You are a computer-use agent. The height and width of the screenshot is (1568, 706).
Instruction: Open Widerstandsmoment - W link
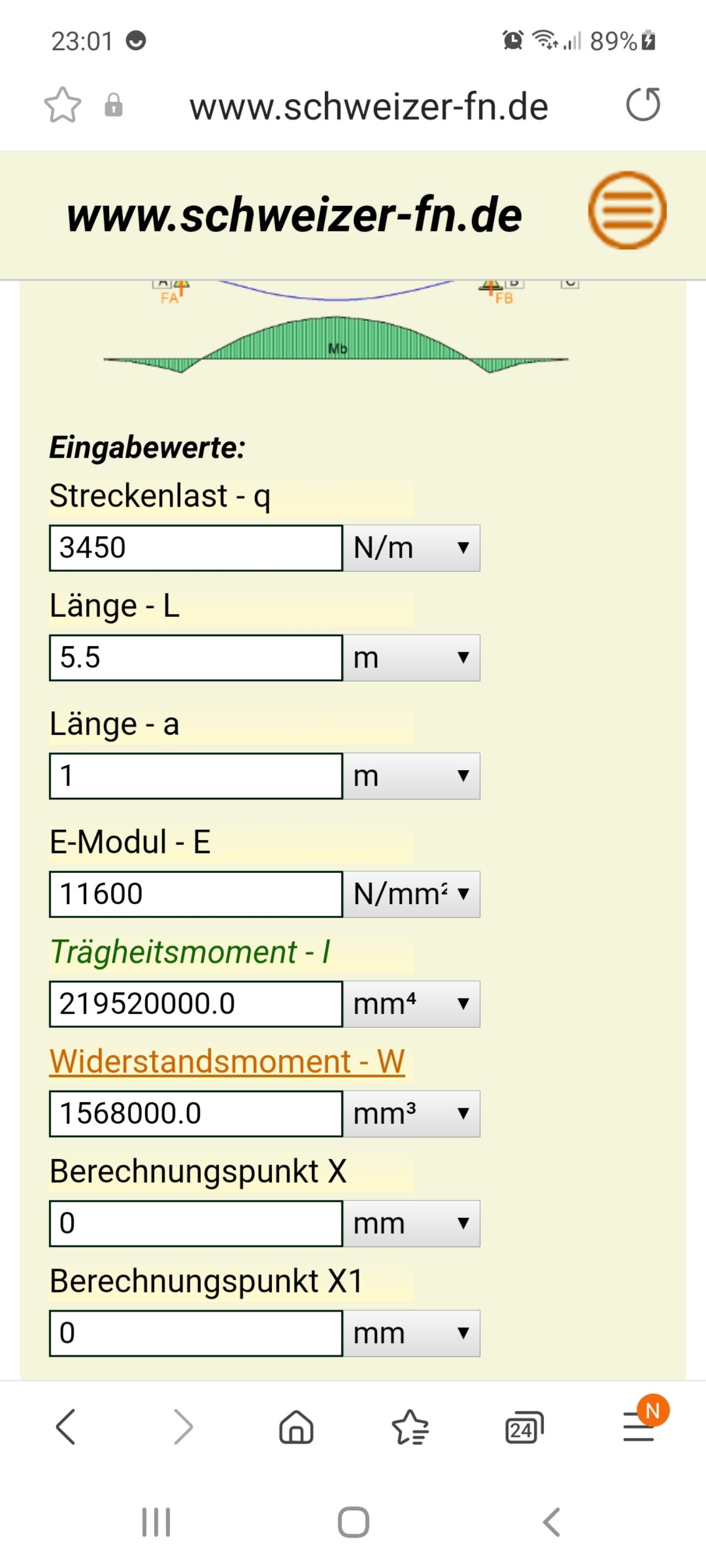(227, 1061)
